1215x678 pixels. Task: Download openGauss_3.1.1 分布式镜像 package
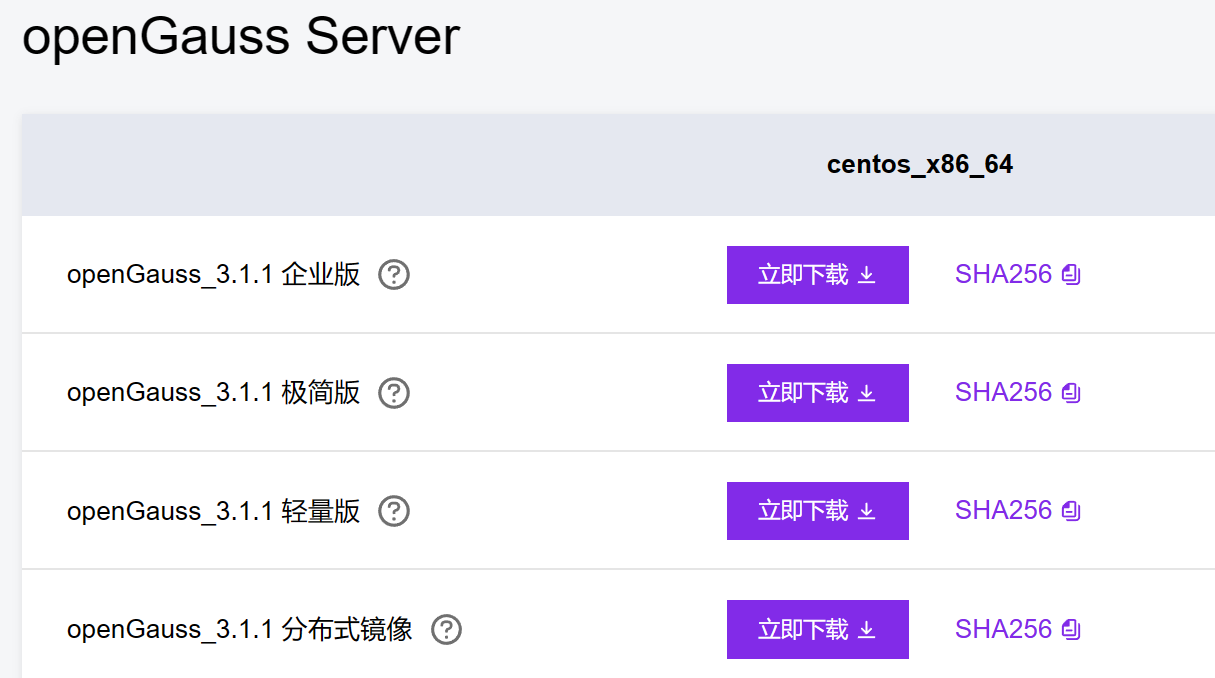click(817, 629)
